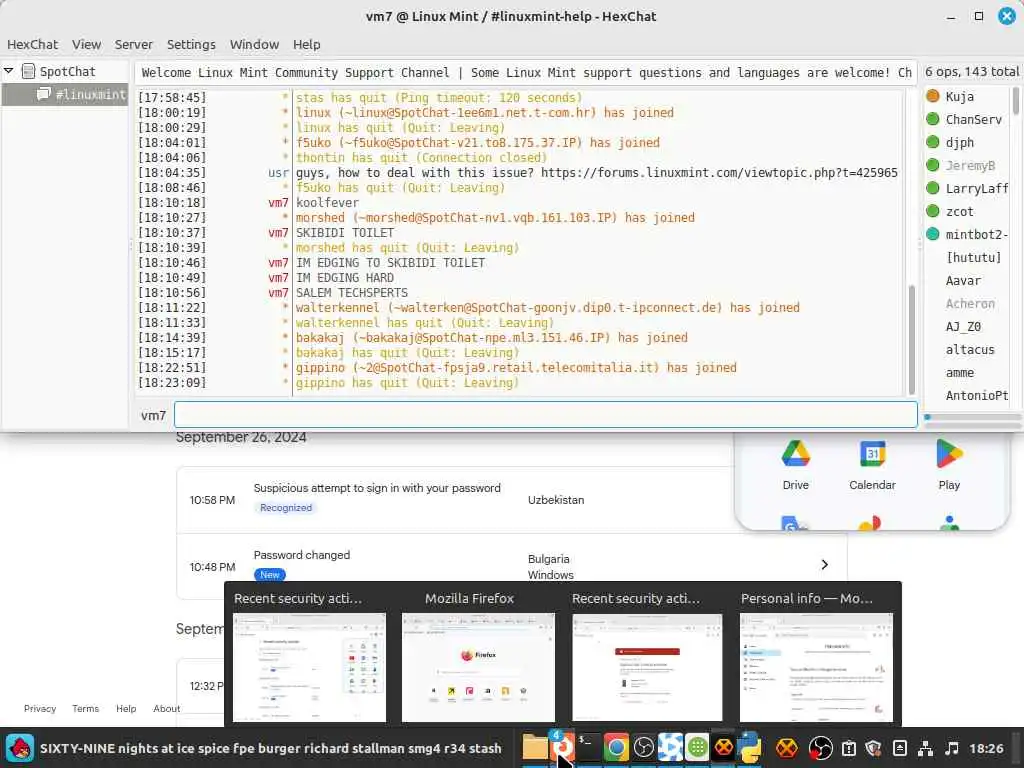Viewport: 1024px width, 768px height.
Task: Open the notification alert tray icon
Action: pos(848,748)
